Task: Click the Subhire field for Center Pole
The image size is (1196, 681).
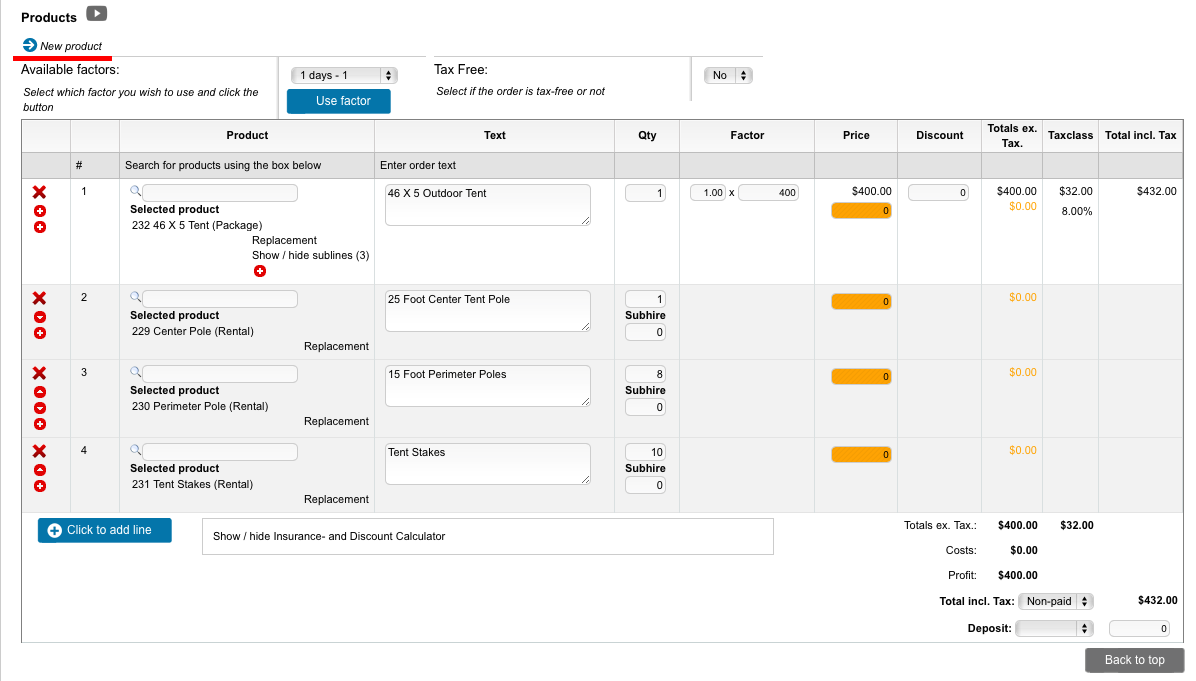Action: [645, 332]
